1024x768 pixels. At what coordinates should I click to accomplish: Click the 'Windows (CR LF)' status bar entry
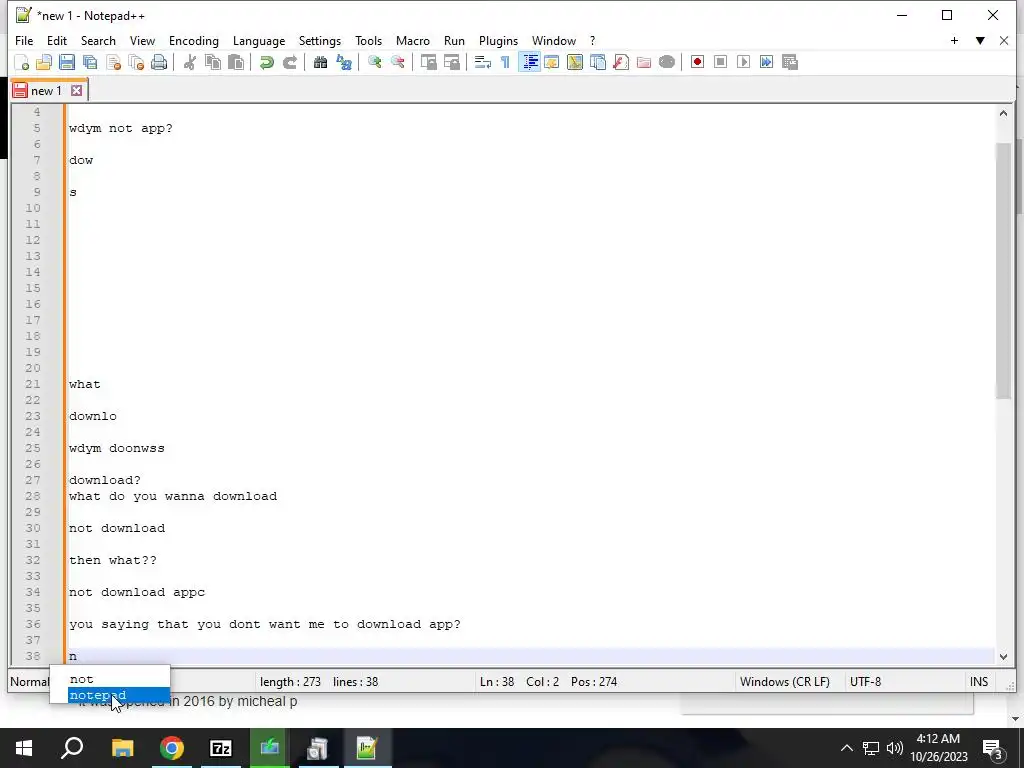[784, 682]
